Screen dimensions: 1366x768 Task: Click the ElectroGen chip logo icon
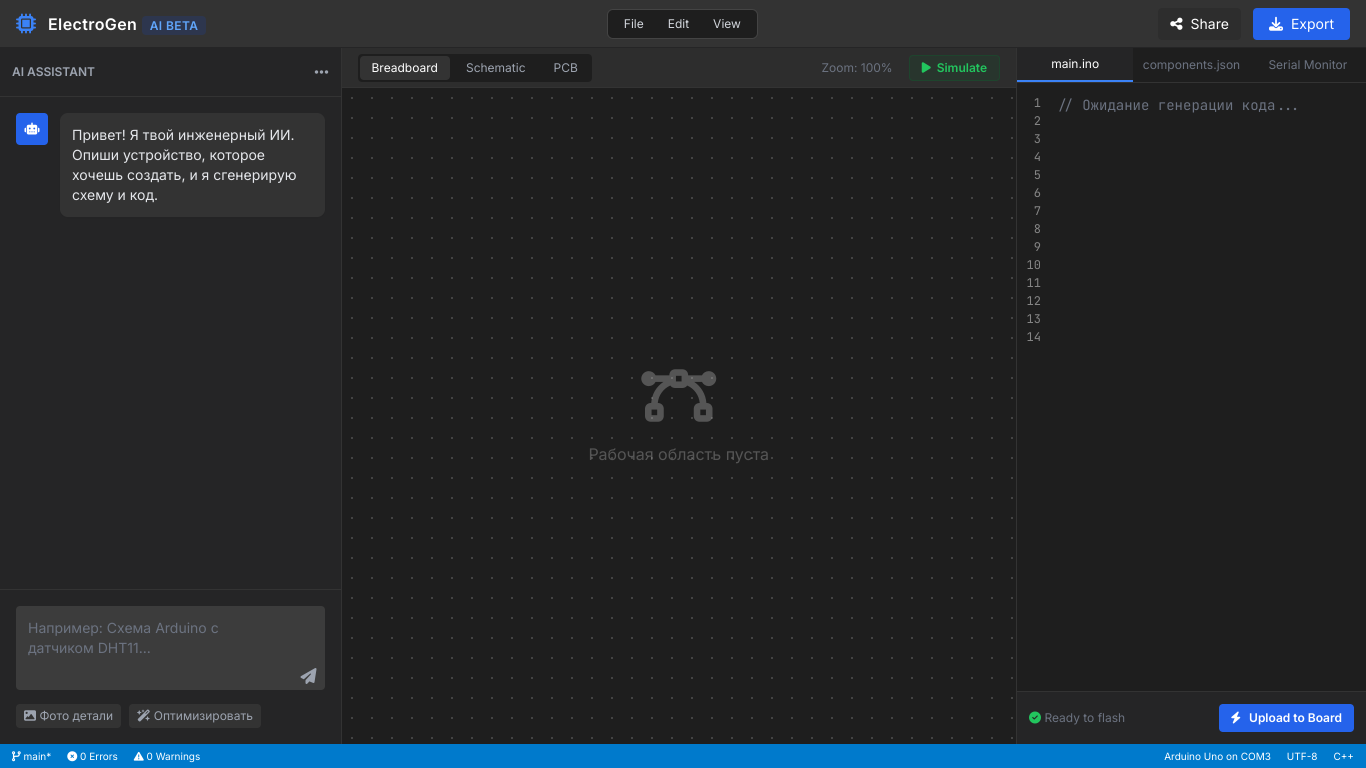[x=26, y=24]
